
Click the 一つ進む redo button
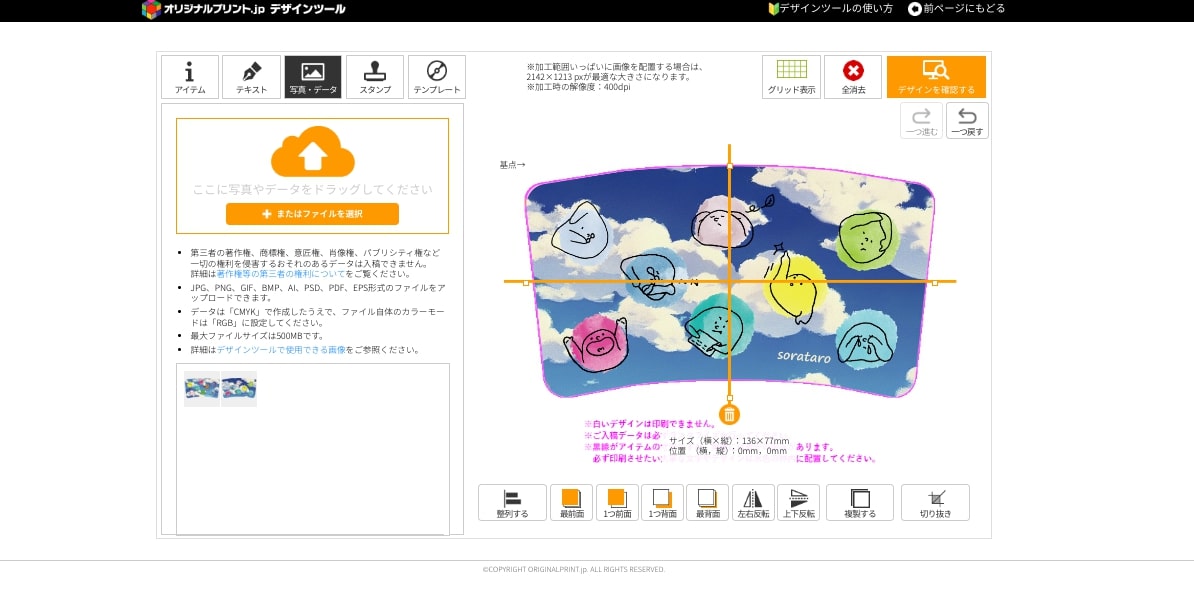tap(921, 120)
